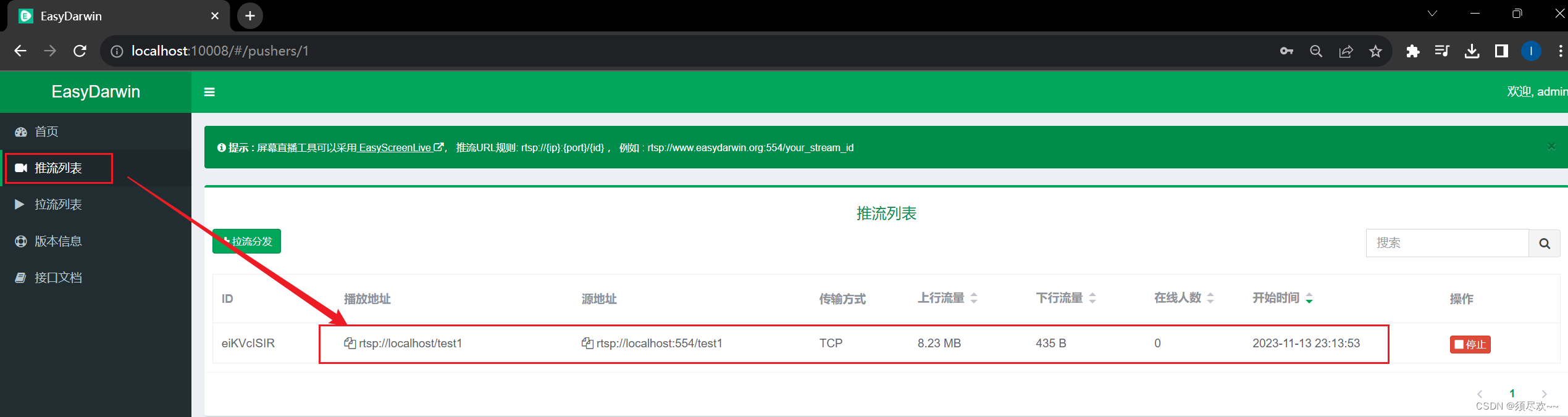The height and width of the screenshot is (417, 1568).
Task: Click the search magnifier button
Action: (x=1545, y=243)
